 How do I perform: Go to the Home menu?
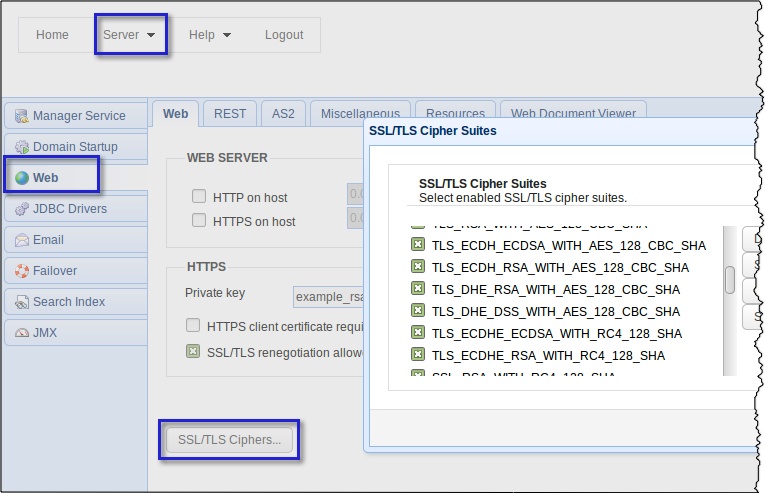52,35
